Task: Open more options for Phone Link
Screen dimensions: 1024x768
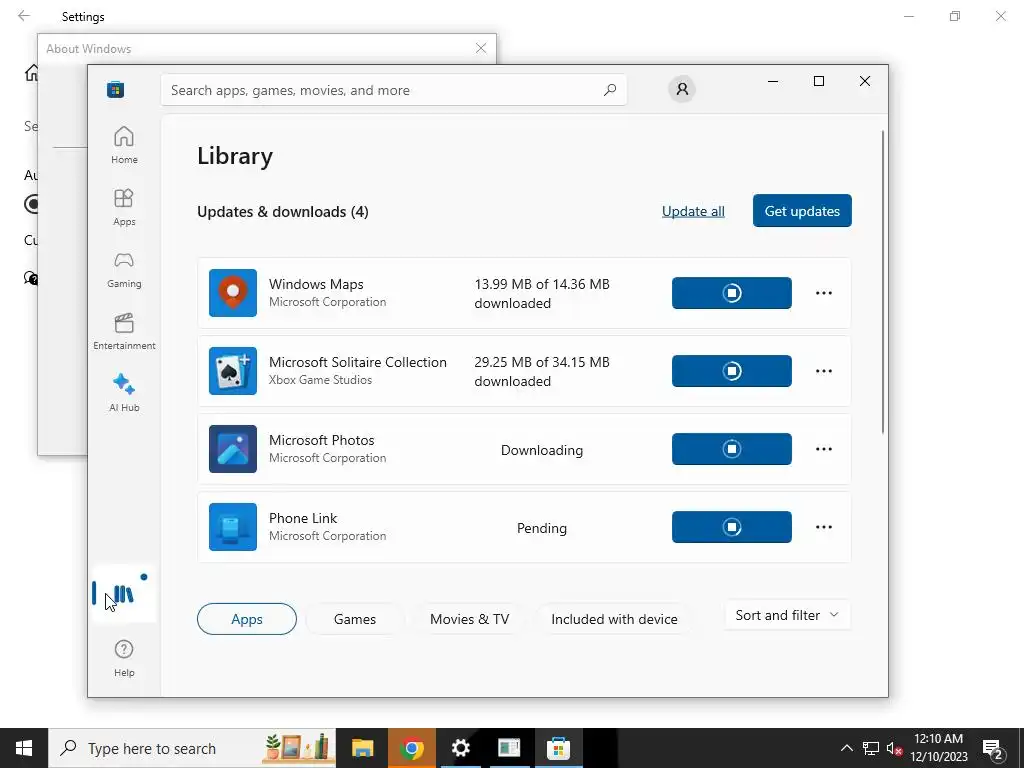Action: coord(824,527)
